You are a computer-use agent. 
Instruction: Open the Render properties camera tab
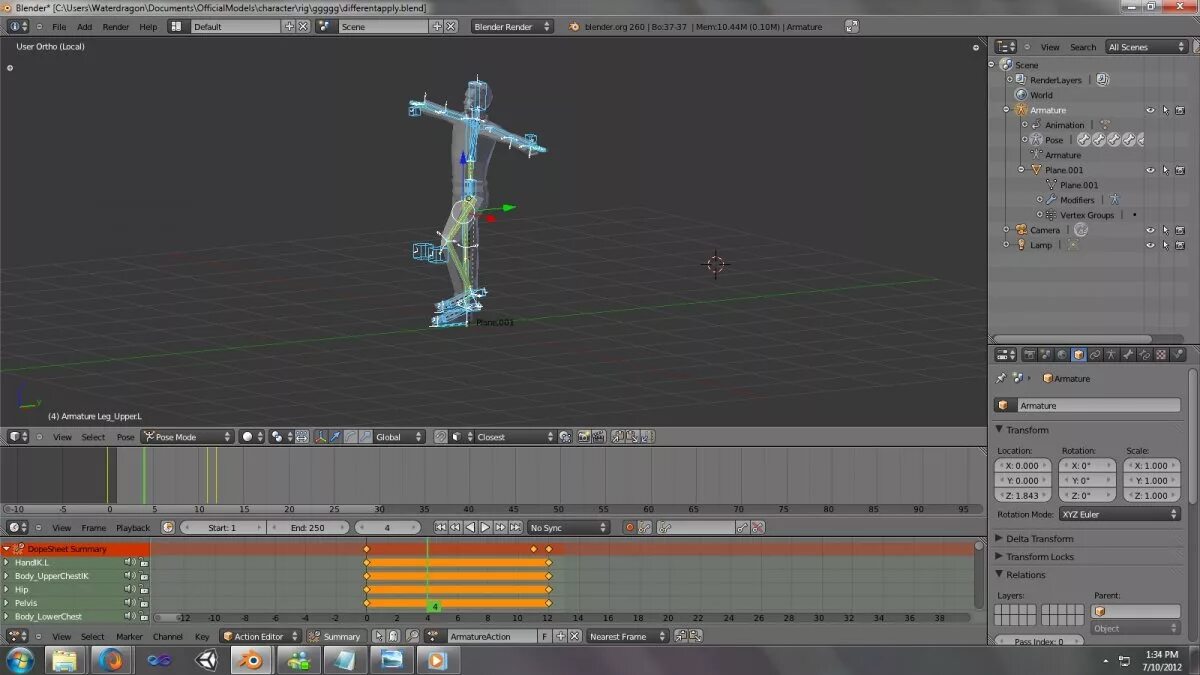pos(1029,354)
